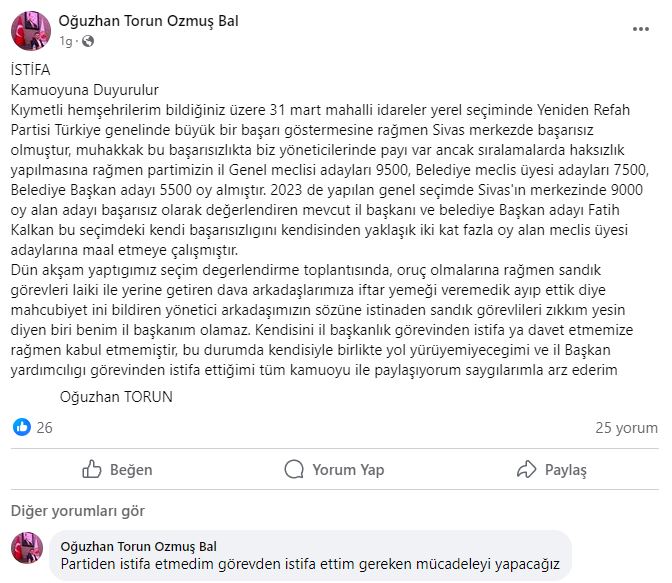The width and height of the screenshot is (672, 583).
Task: Click the Paylaş text label
Action: [x=566, y=469]
